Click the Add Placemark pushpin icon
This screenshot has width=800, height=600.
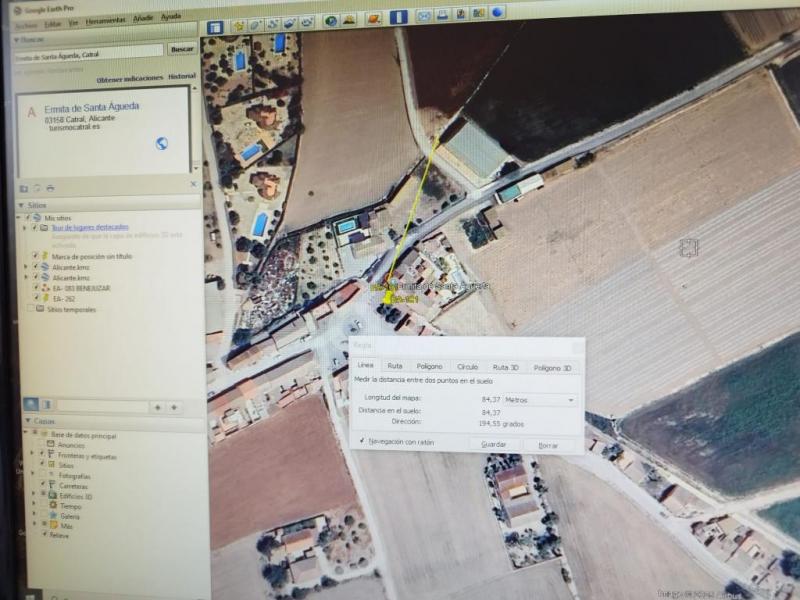[239, 25]
